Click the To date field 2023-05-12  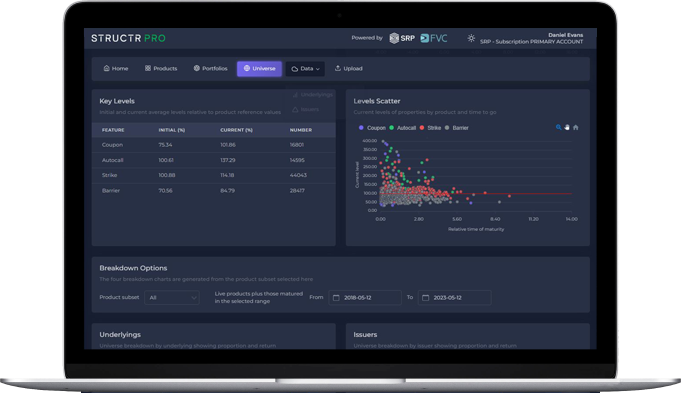point(454,297)
